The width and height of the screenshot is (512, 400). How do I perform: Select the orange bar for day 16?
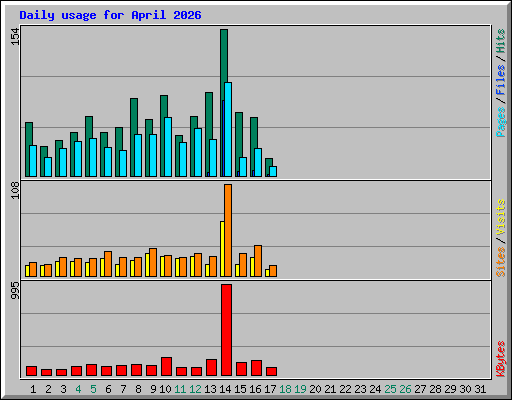coord(258,261)
